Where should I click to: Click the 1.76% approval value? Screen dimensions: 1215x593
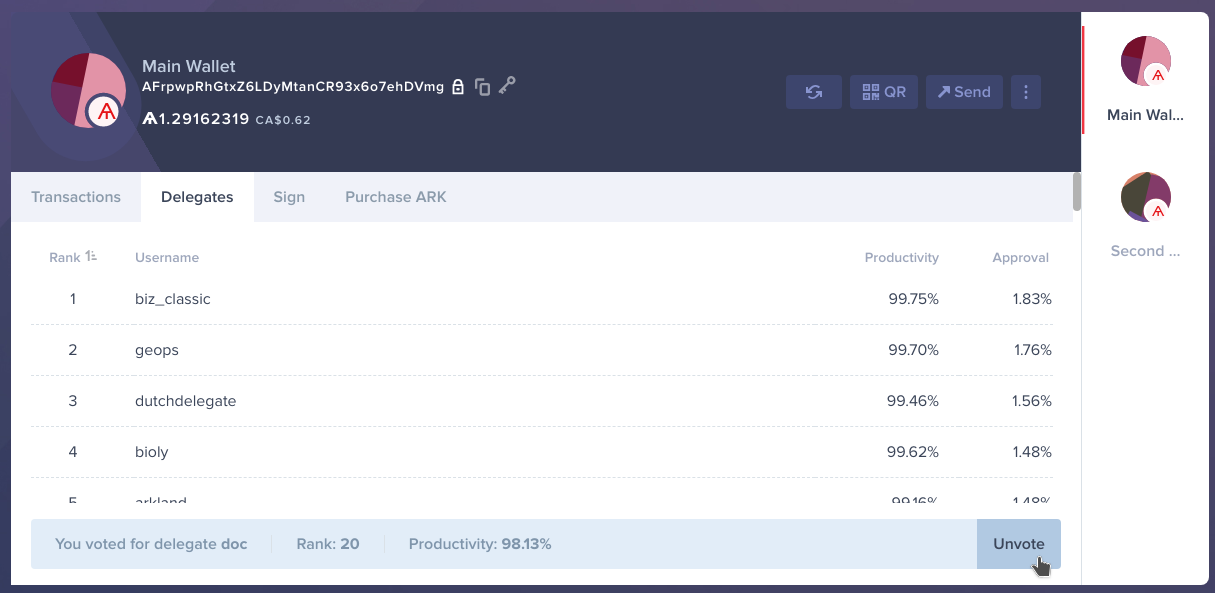[1032, 350]
